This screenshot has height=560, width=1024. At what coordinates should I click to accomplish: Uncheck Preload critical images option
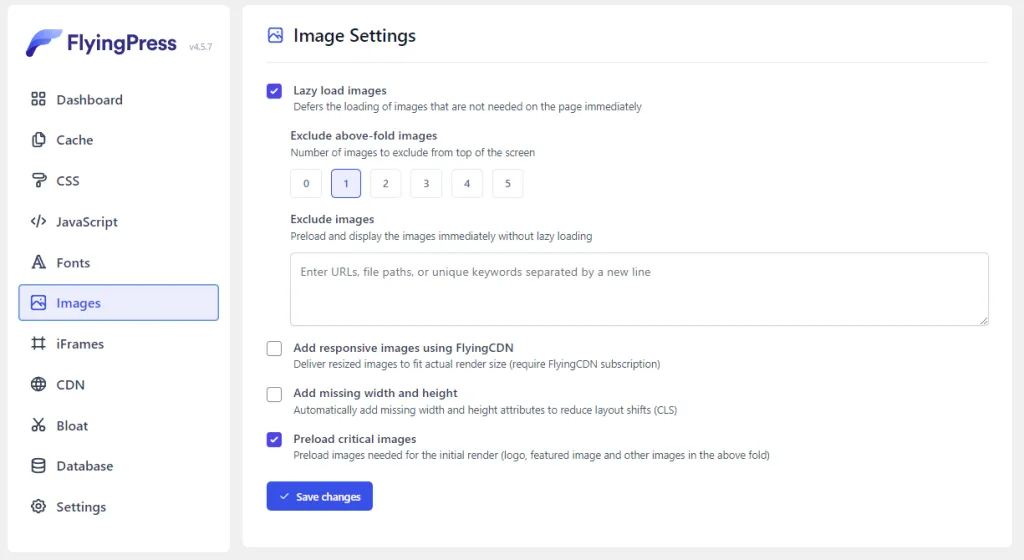274,439
